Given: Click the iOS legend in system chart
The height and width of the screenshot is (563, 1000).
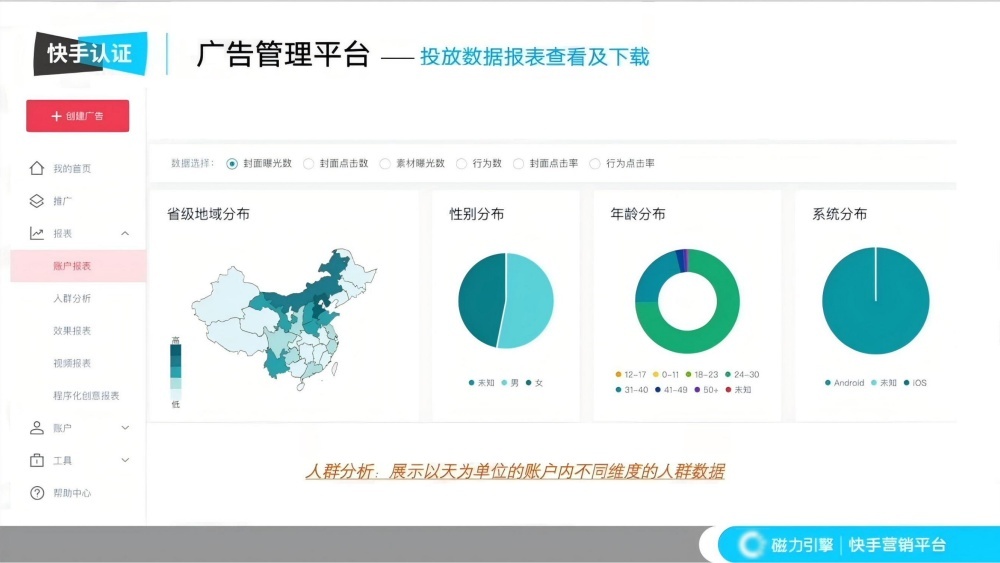Looking at the screenshot, I should [x=915, y=383].
